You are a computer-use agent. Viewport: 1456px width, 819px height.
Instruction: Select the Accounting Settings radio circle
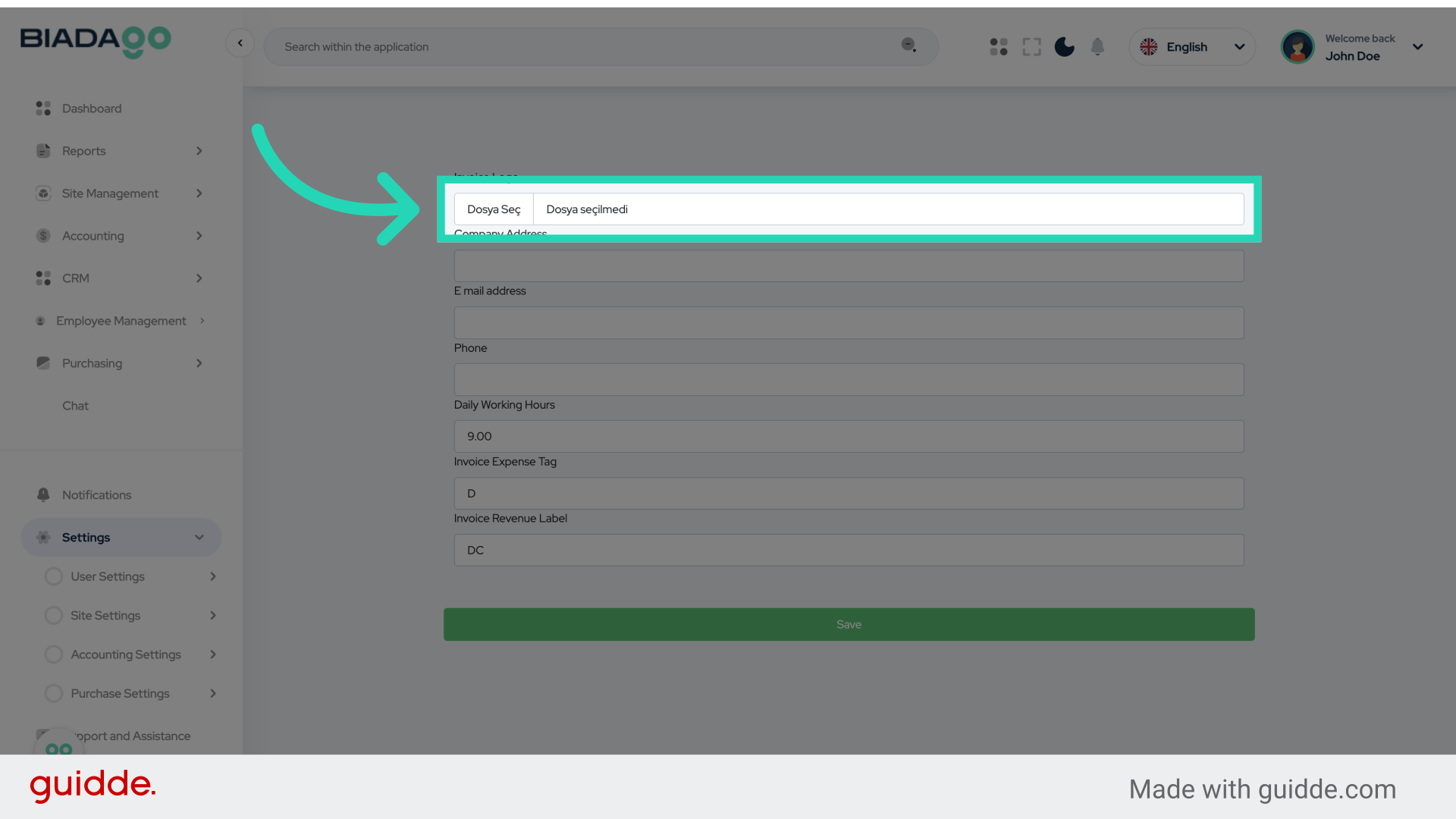tap(54, 654)
